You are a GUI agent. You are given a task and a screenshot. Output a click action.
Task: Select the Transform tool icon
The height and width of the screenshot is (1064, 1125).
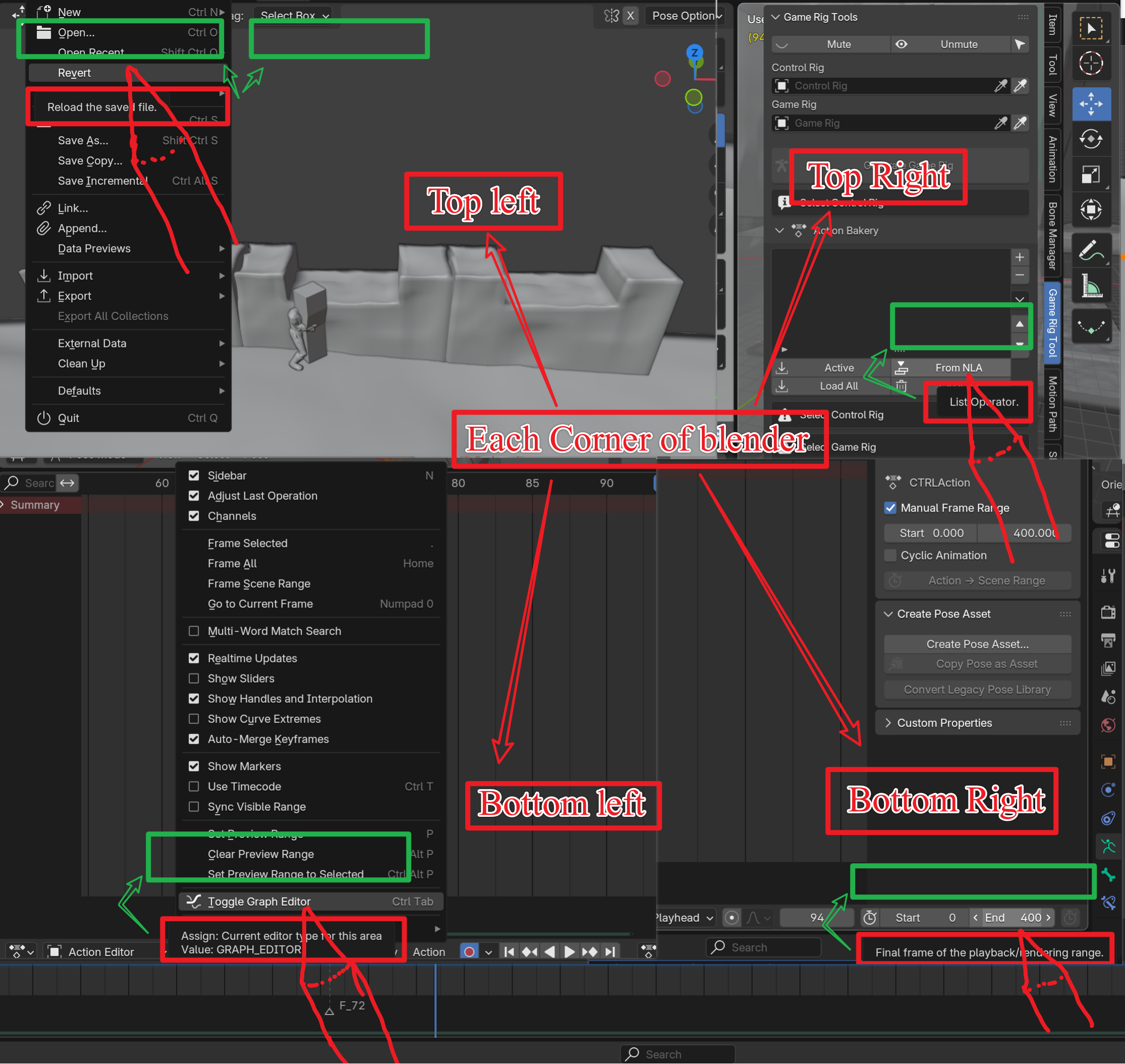pos(1091,210)
